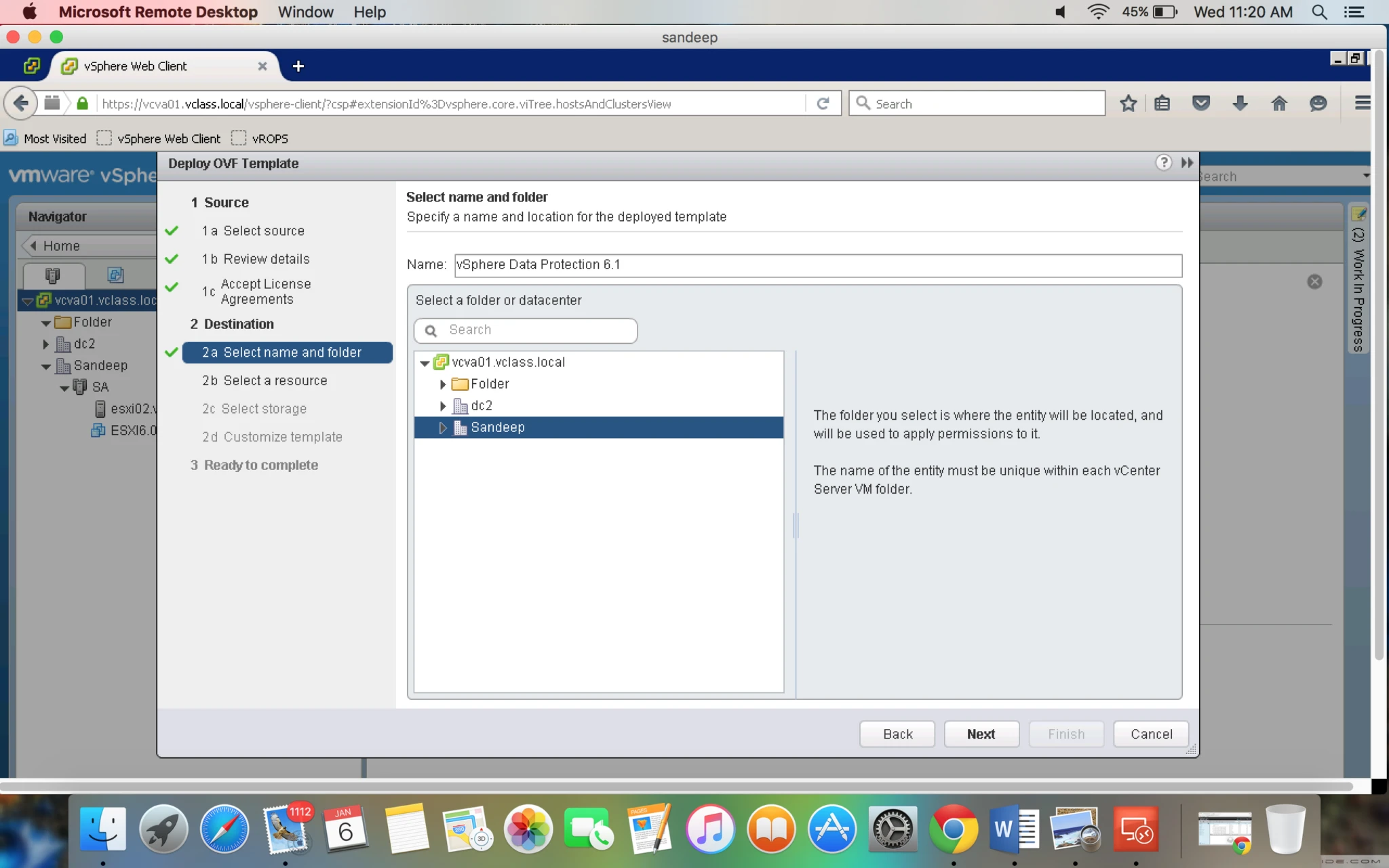Image resolution: width=1389 pixels, height=868 pixels.
Task: Go to step 1a Select source
Action: [x=253, y=231]
